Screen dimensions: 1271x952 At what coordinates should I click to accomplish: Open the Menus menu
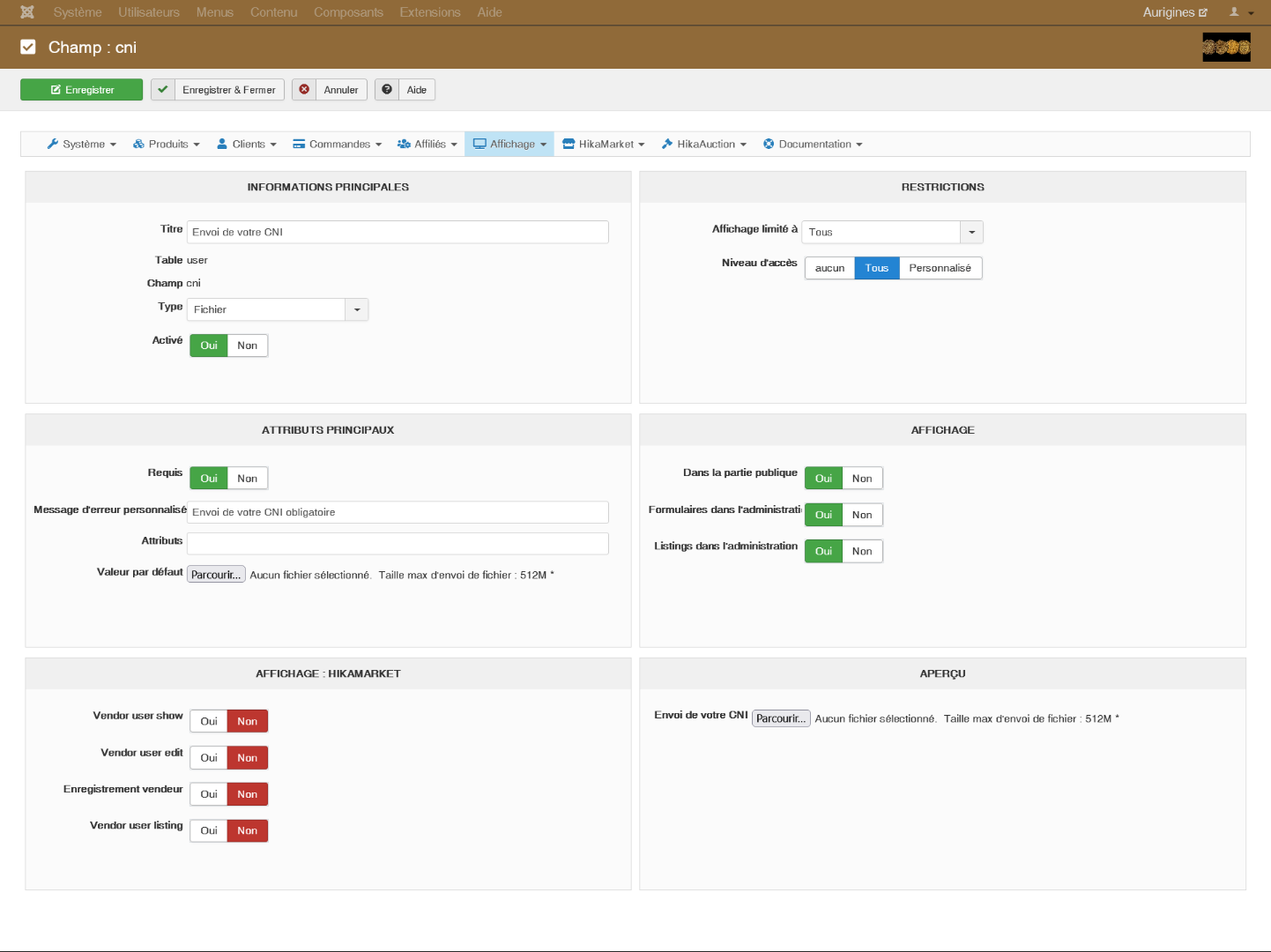coord(215,12)
